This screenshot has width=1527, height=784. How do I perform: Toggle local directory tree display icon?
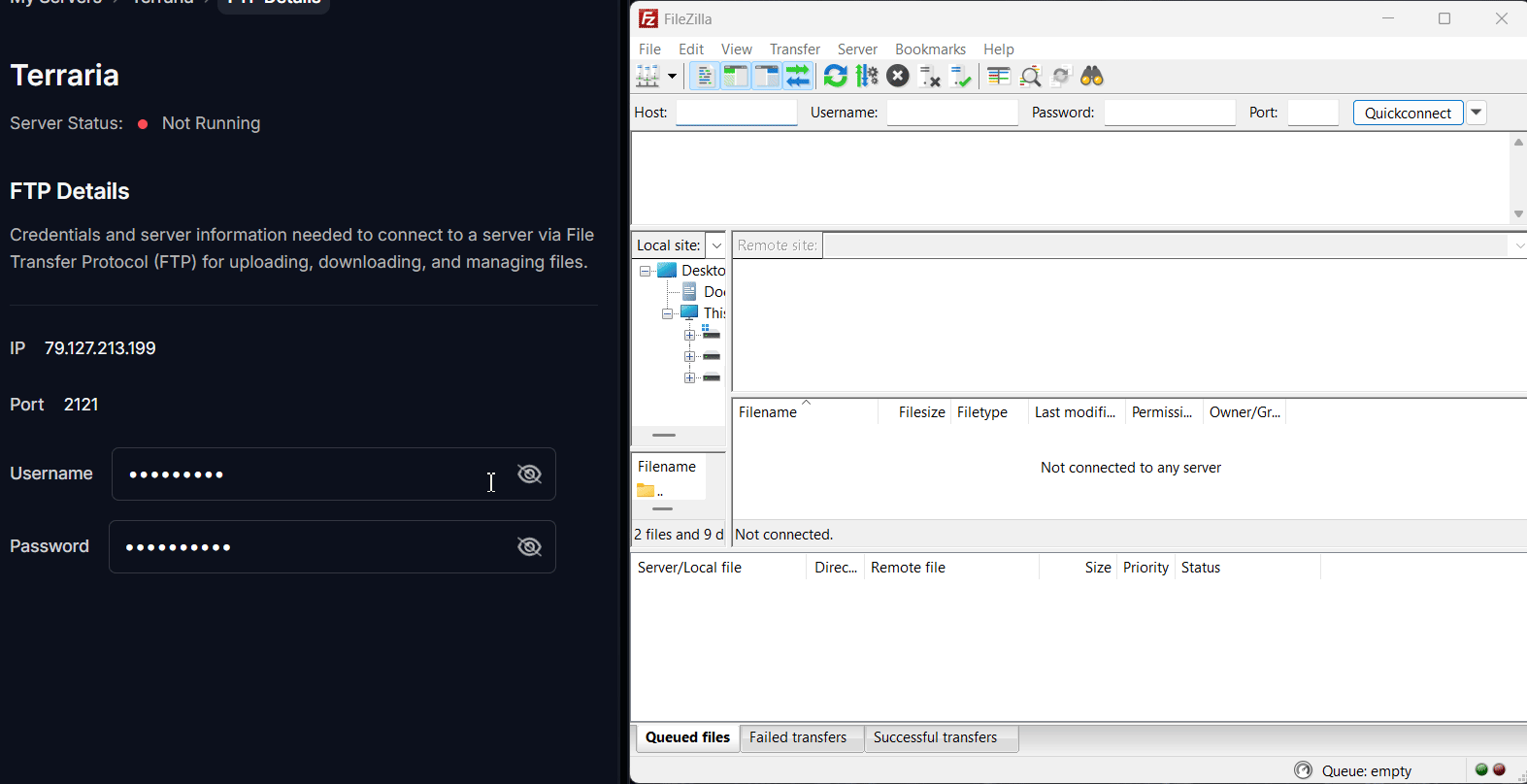[736, 76]
